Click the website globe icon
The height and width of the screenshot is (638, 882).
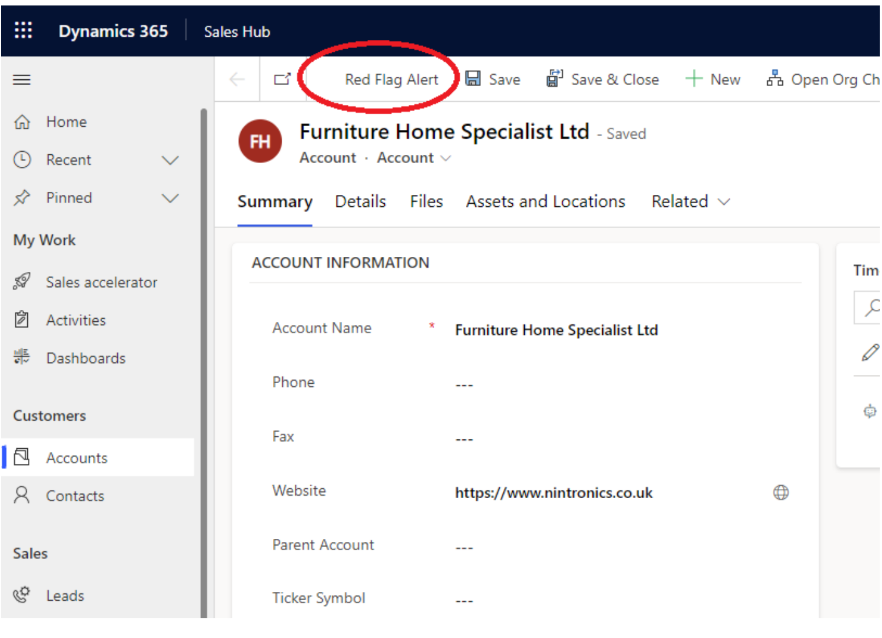click(781, 493)
